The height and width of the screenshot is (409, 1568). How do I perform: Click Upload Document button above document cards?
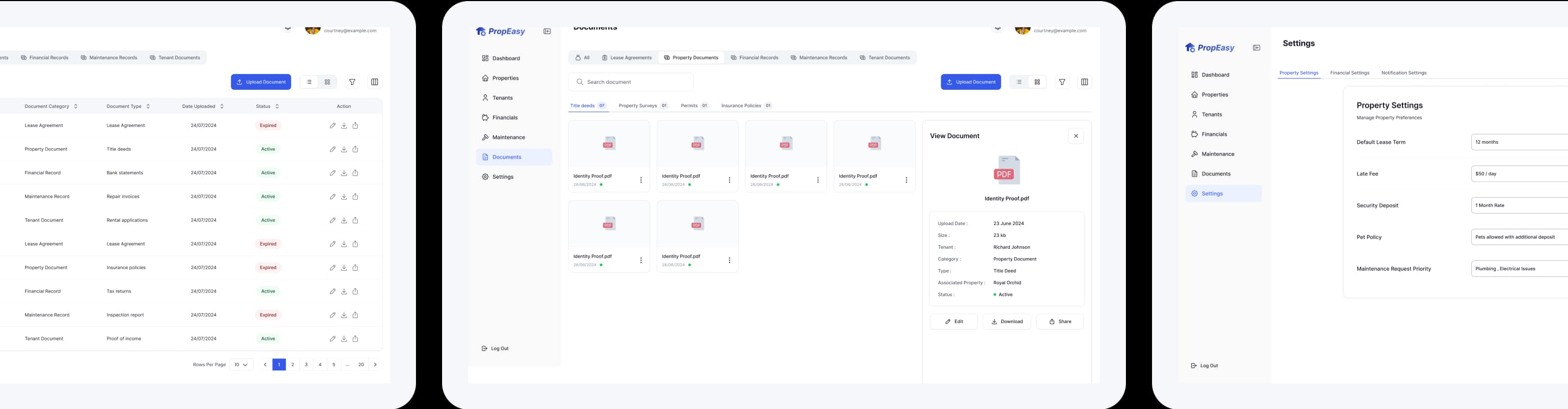[x=970, y=82]
